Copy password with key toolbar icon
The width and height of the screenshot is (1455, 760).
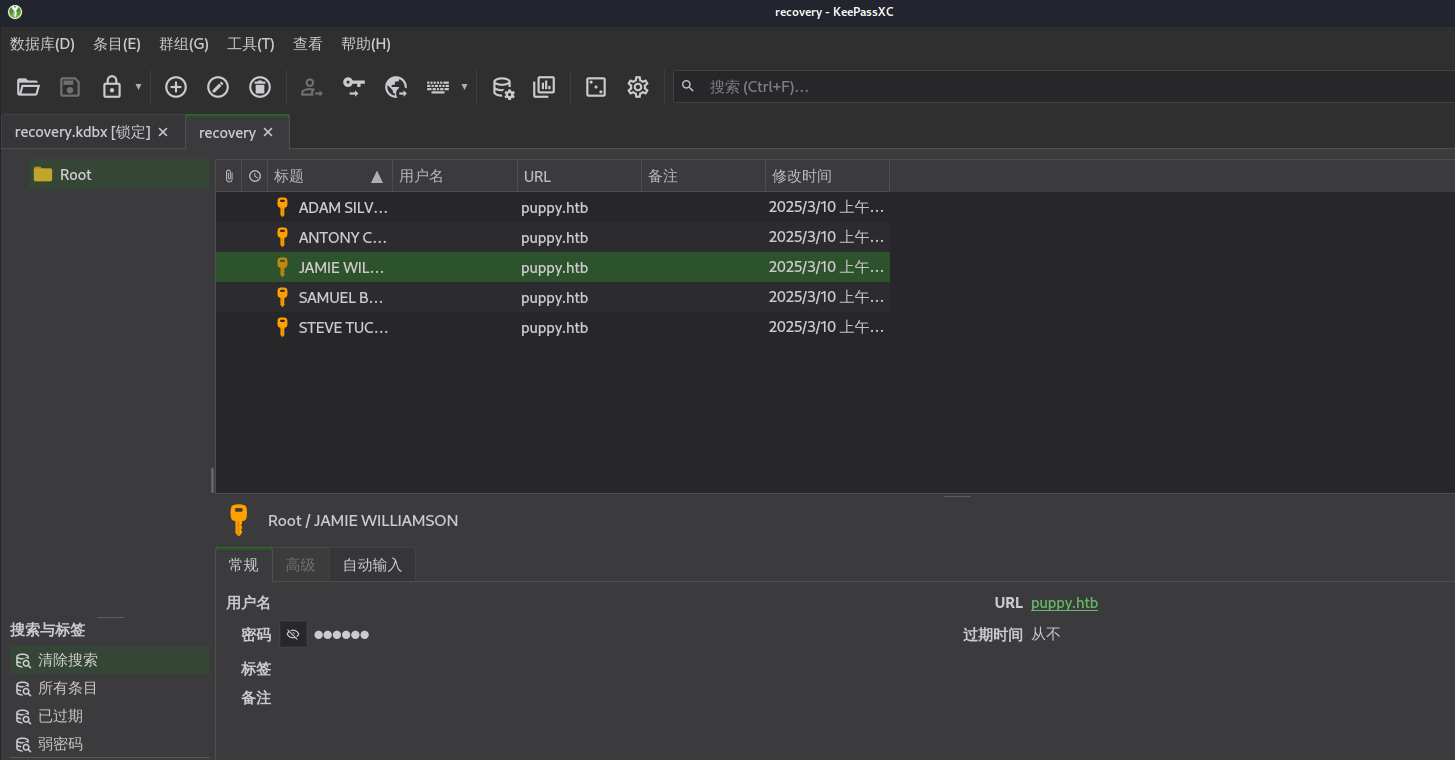(x=354, y=87)
